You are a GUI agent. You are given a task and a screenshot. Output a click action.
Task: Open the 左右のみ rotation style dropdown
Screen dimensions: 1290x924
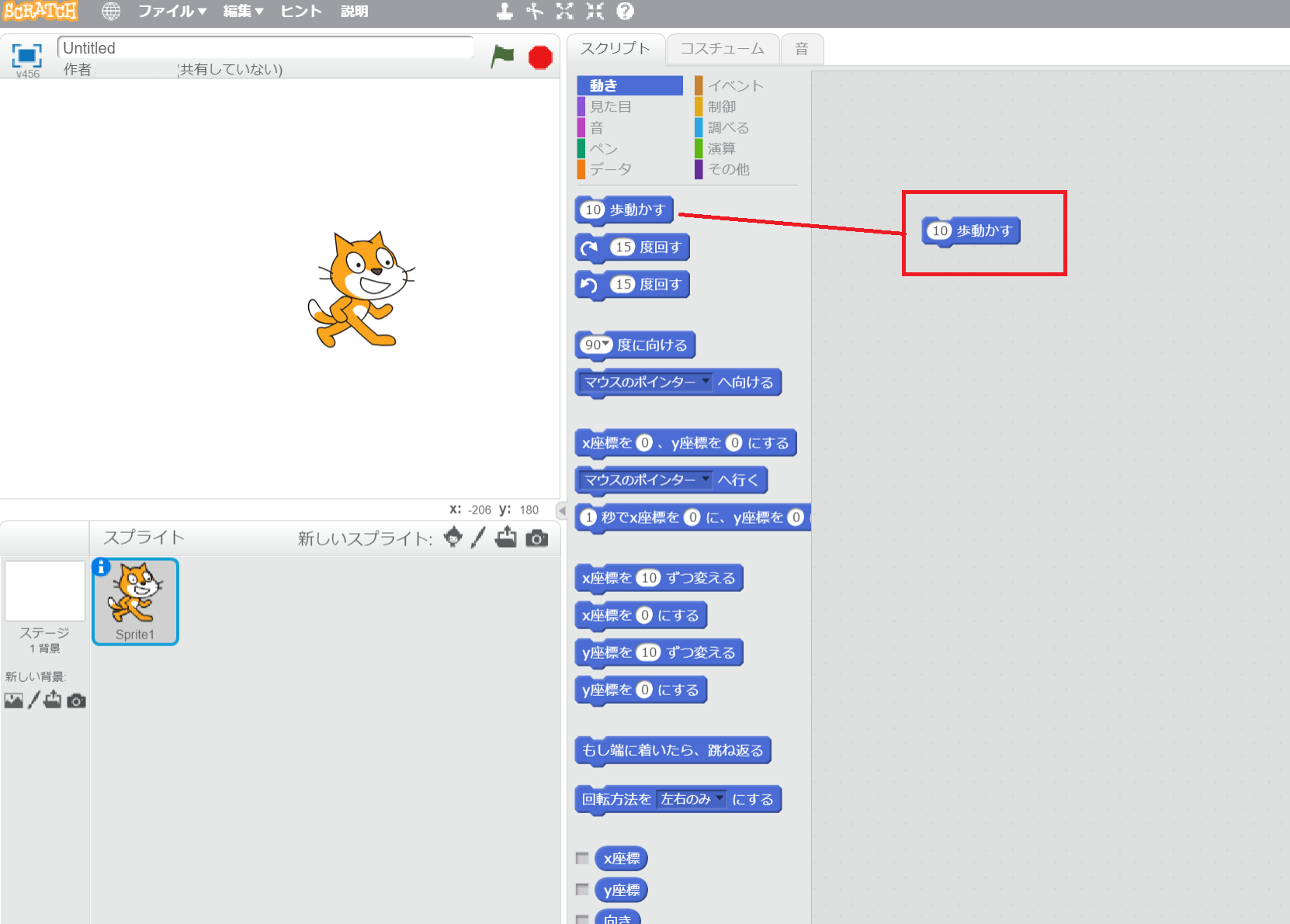click(x=720, y=798)
